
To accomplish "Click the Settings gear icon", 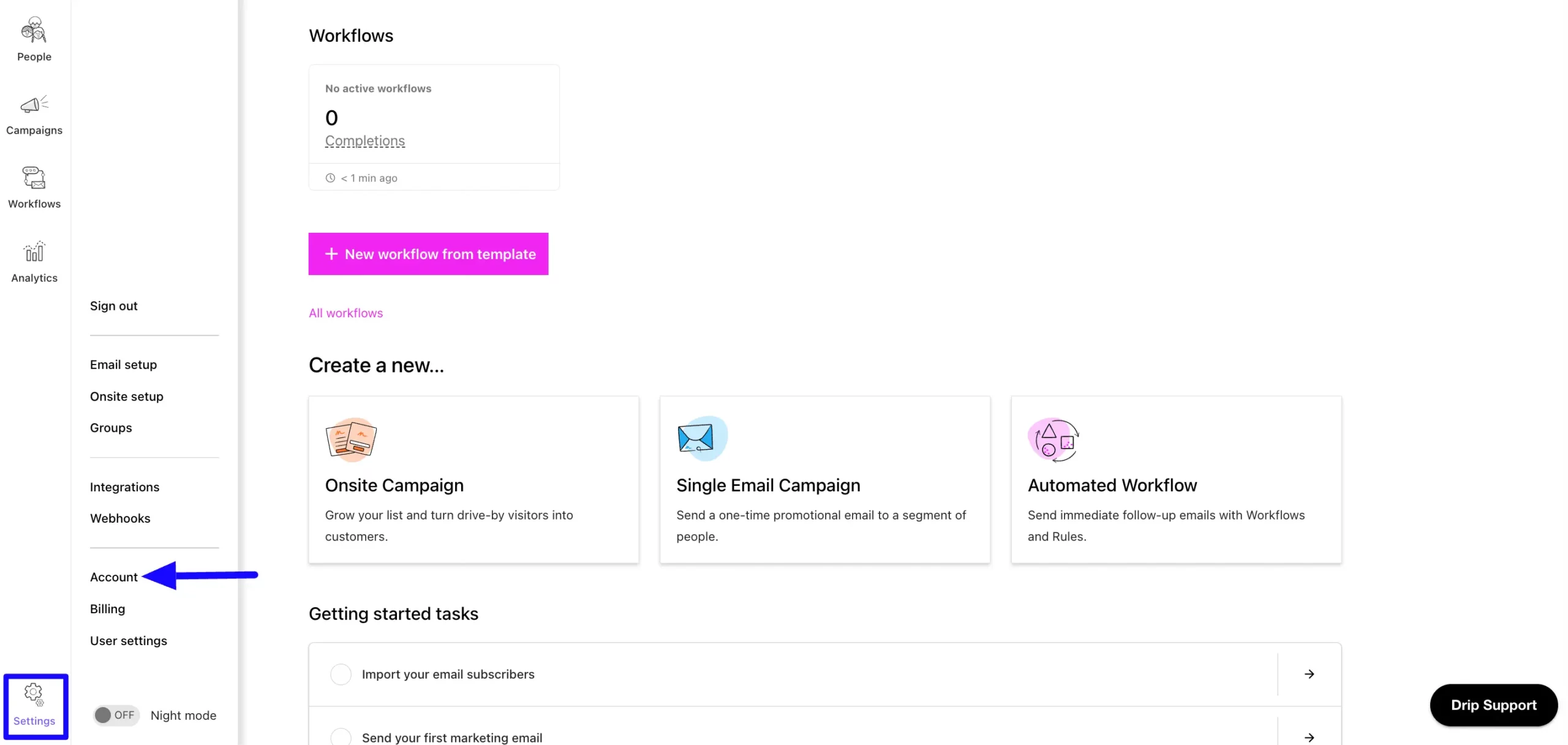I will [34, 694].
